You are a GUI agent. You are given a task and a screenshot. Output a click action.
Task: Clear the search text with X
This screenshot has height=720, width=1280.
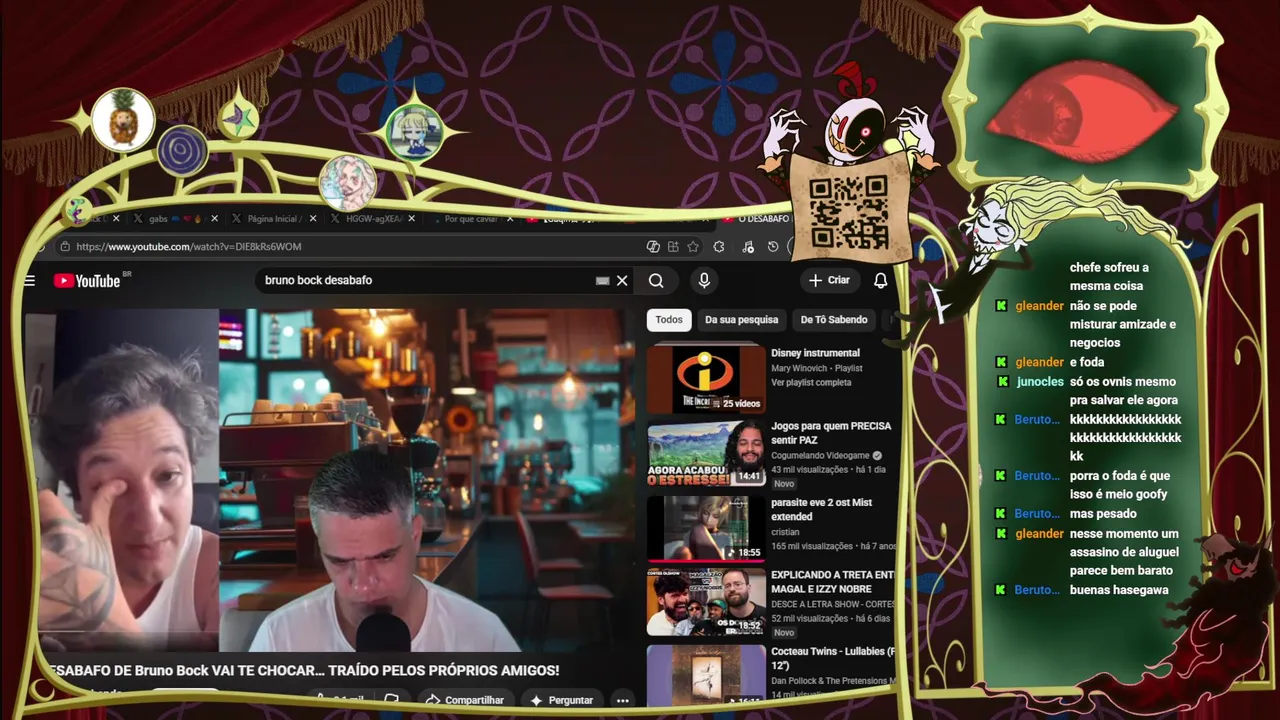tap(622, 281)
